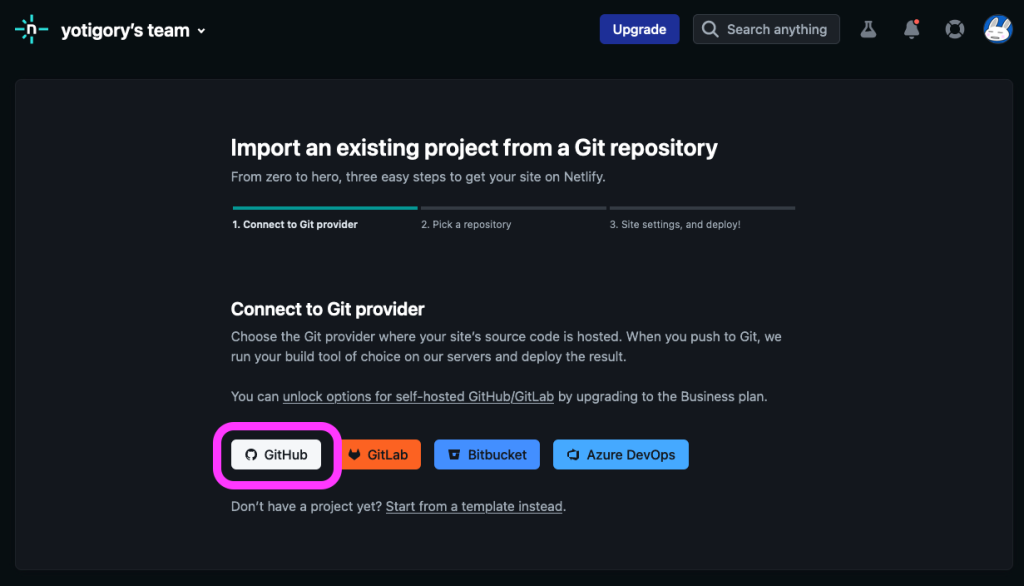This screenshot has height=586, width=1024.
Task: Select step 2 Pick a repository
Action: (x=466, y=224)
